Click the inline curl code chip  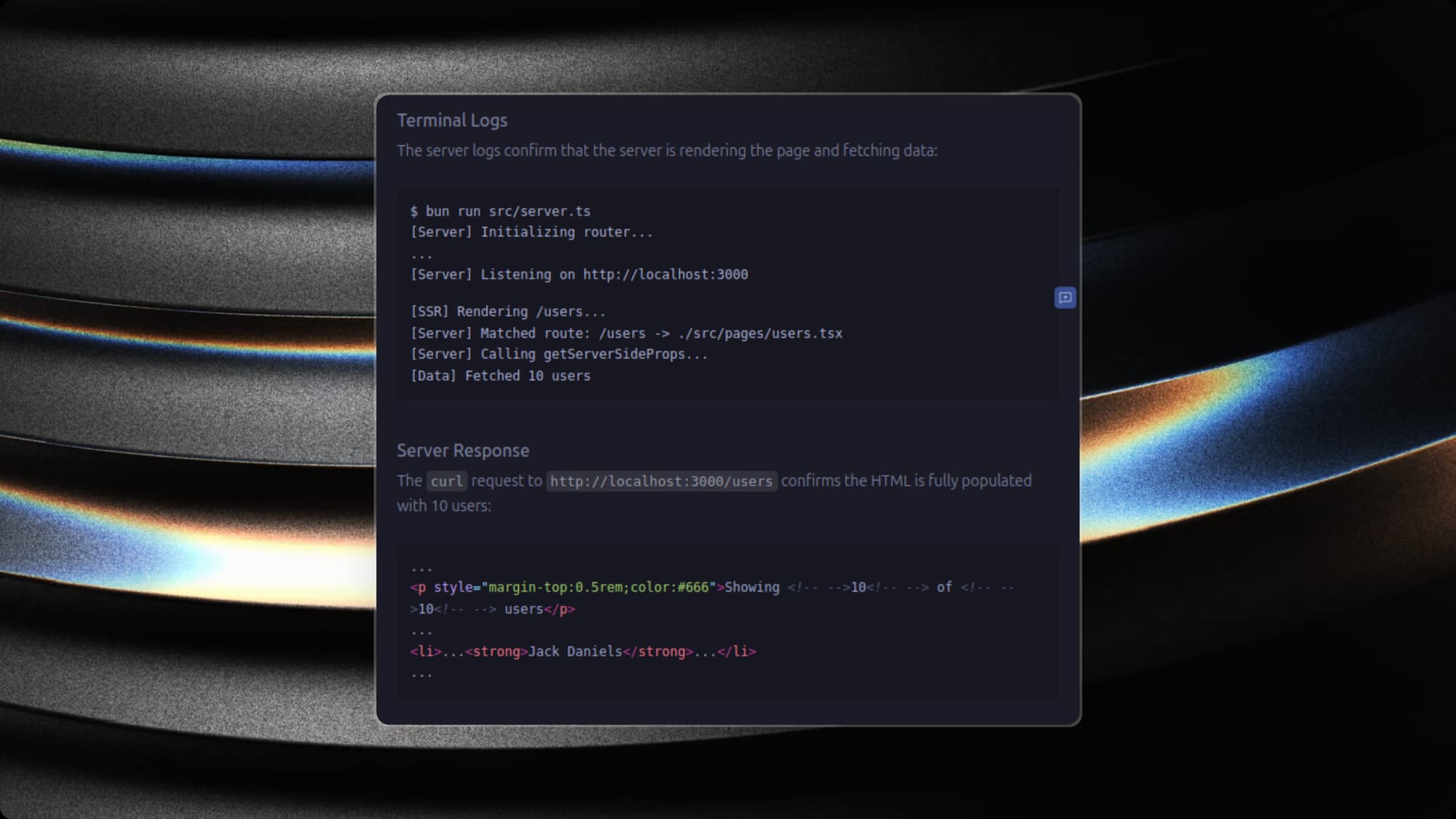point(446,481)
